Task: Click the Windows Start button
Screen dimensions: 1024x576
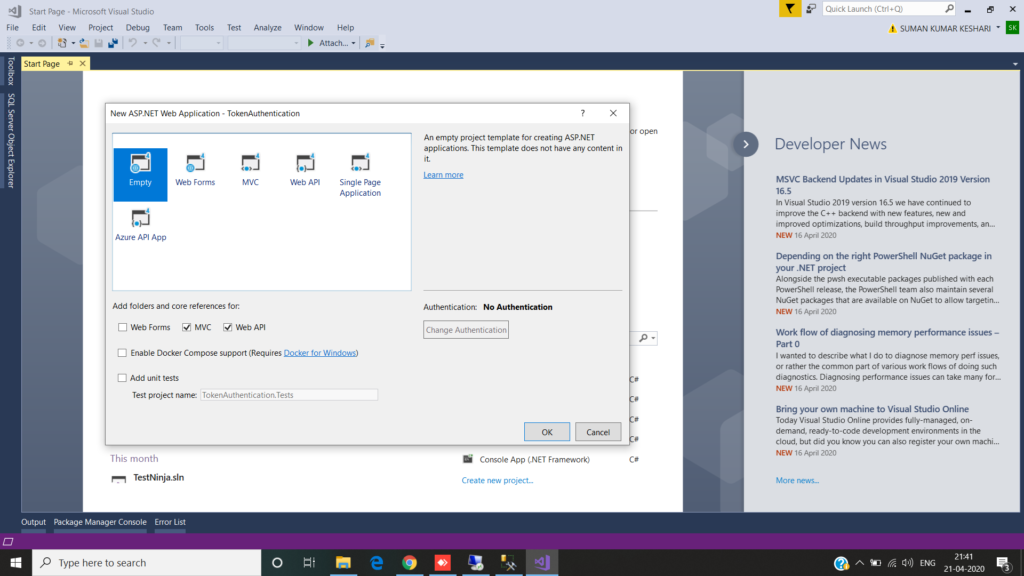Action: (16, 562)
